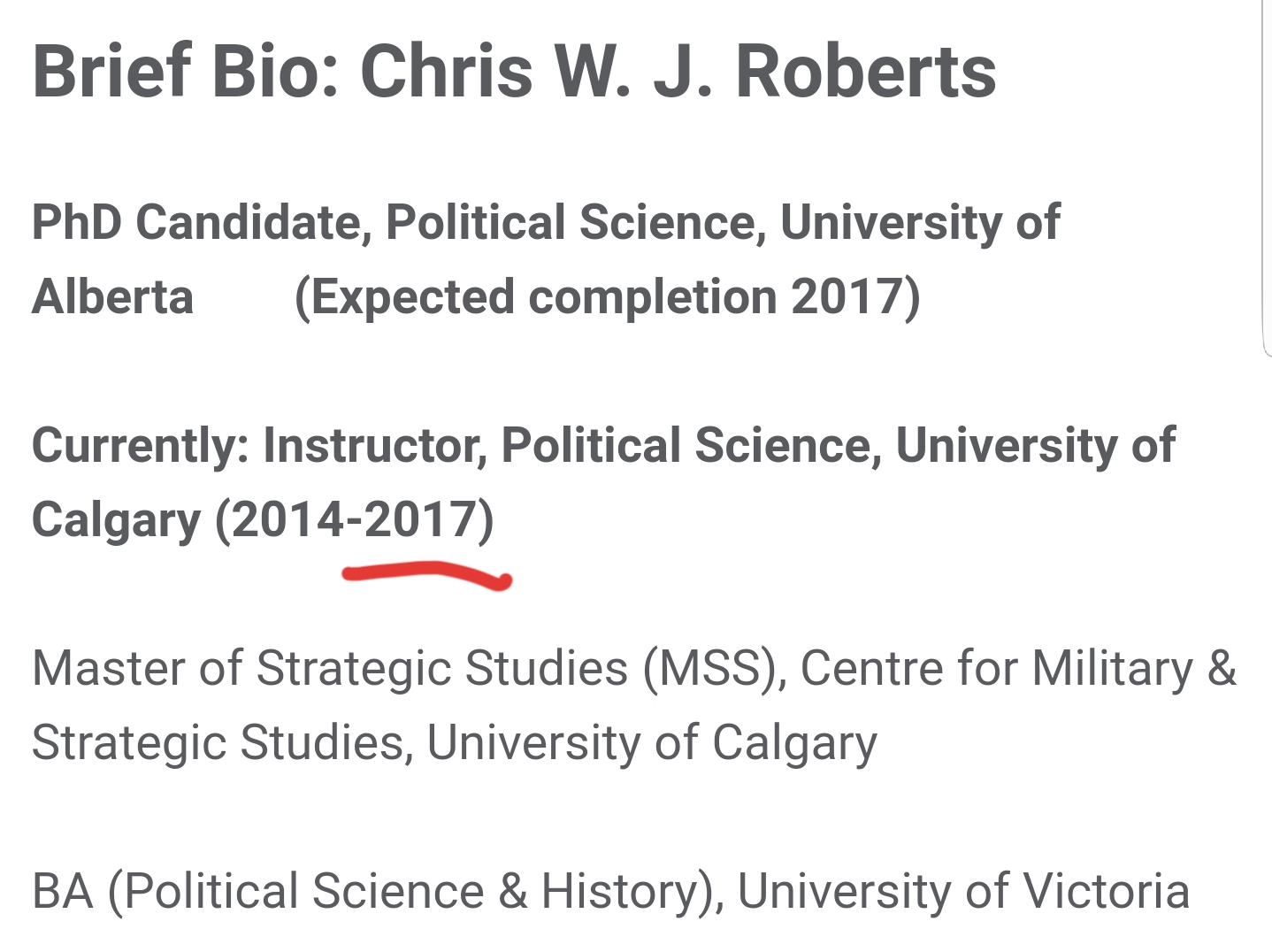Screen dimensions: 1272x952
Task: Click the scrollbar at the right edge
Action: [1266, 177]
